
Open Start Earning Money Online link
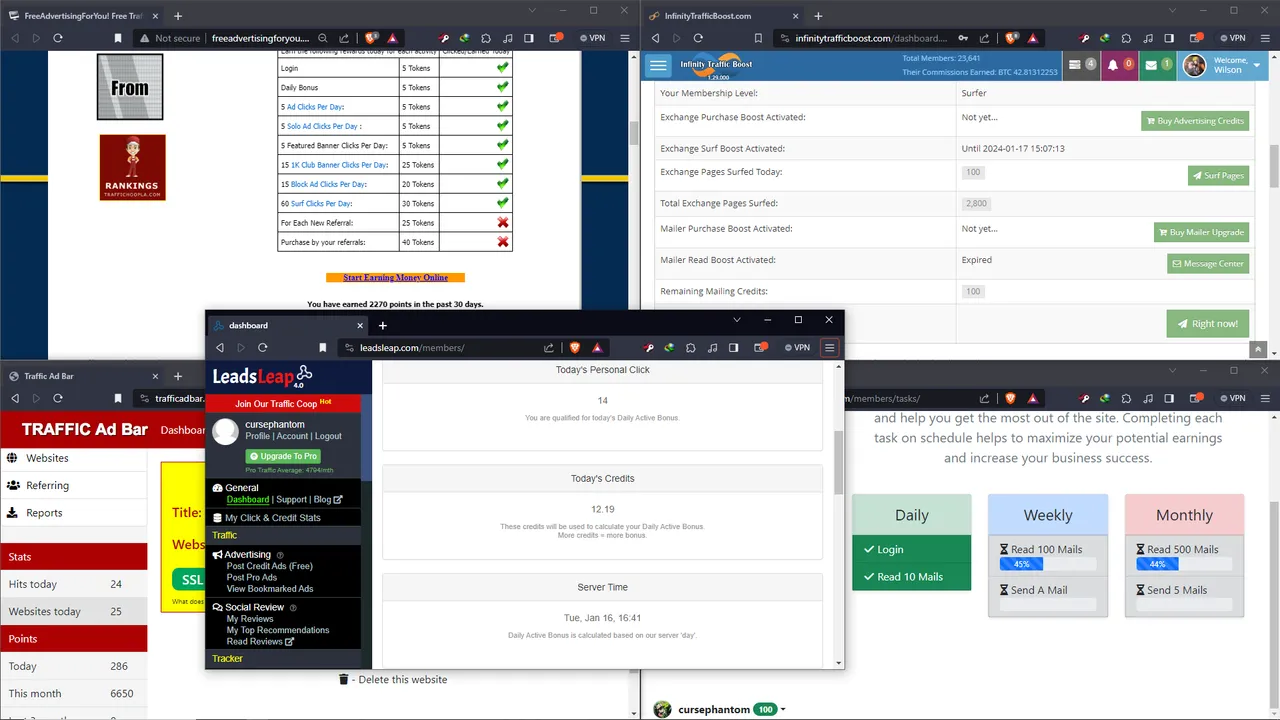pos(395,277)
